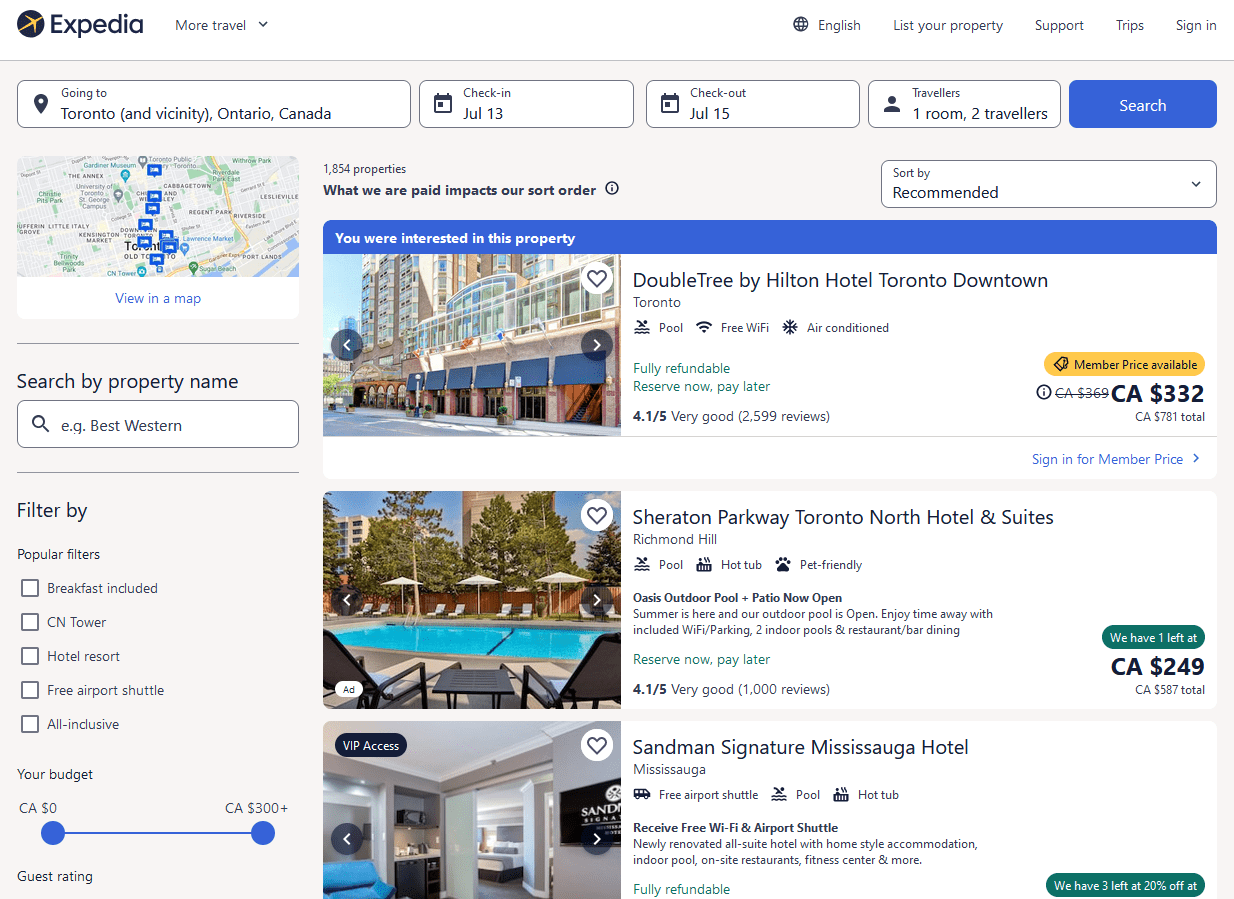The height and width of the screenshot is (899, 1234).
Task: Click the CA $0 minimum budget slider handle
Action: [x=53, y=833]
